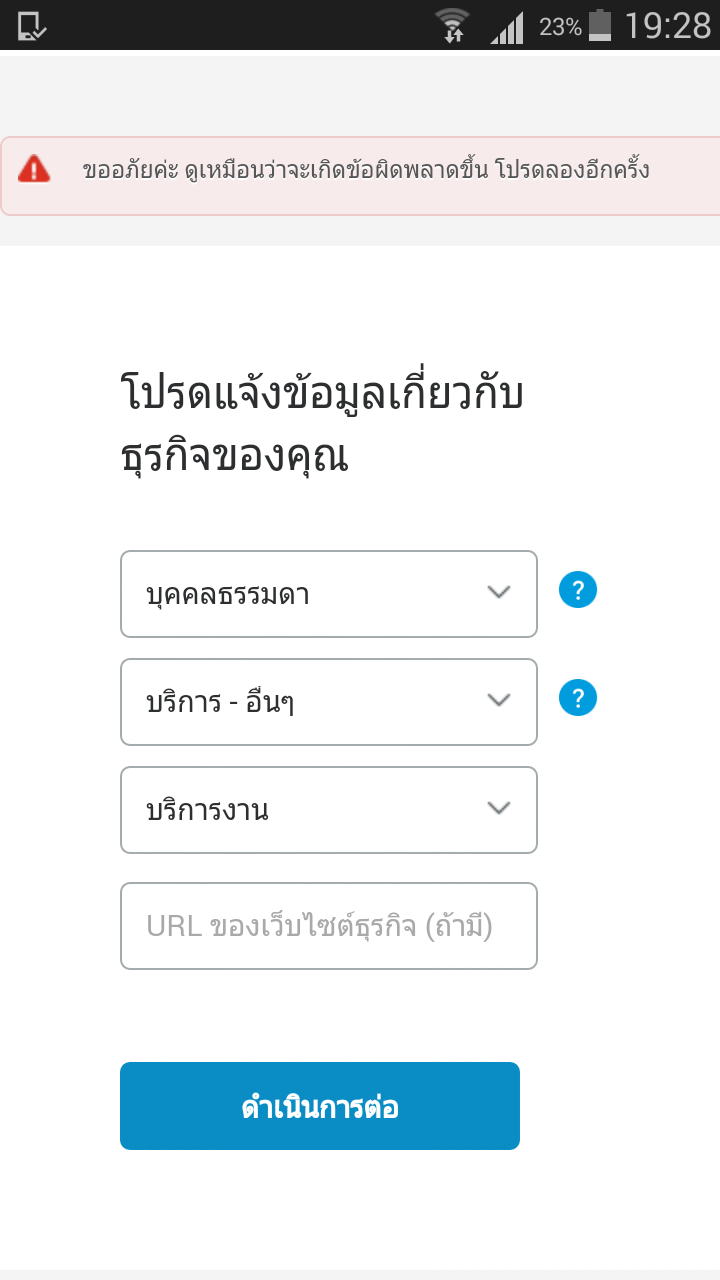Expand chevron arrow of บุคคลธรรมดา field

pos(499,592)
